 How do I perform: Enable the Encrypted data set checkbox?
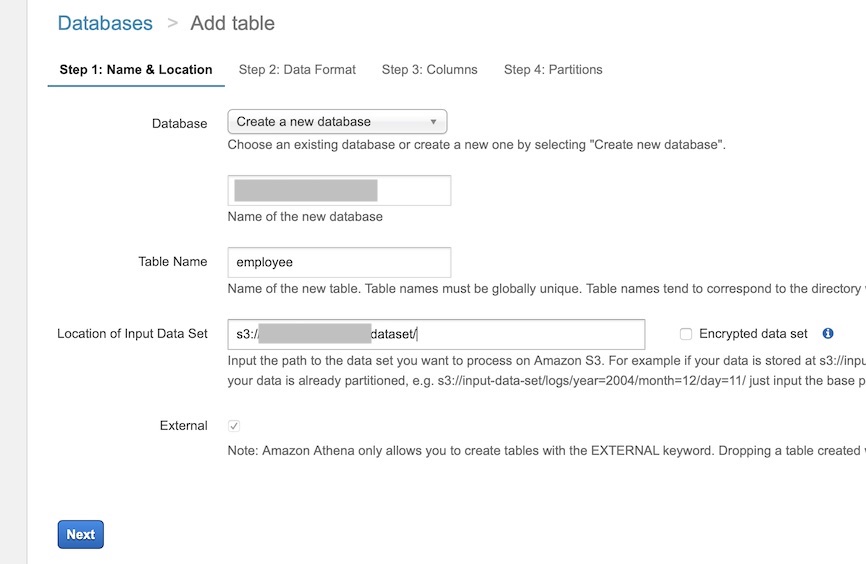686,334
